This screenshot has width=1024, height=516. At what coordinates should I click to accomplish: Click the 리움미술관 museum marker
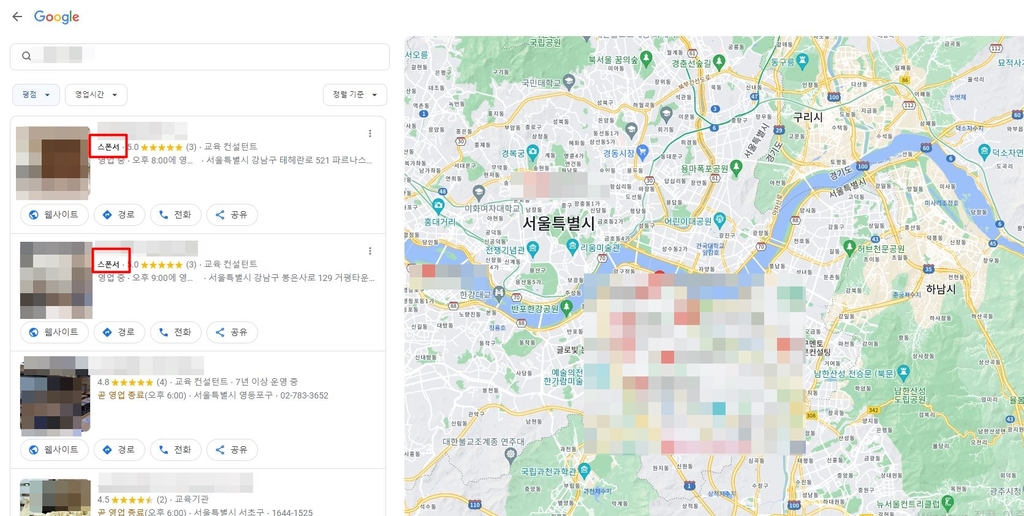(573, 247)
